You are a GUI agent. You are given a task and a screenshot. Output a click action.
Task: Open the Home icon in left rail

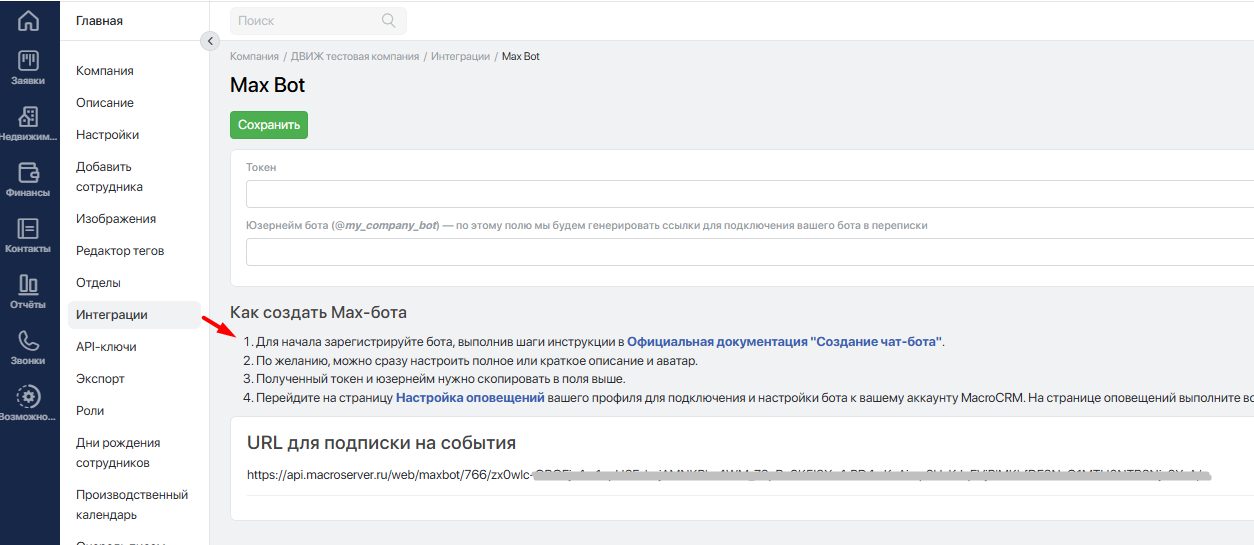click(x=29, y=21)
